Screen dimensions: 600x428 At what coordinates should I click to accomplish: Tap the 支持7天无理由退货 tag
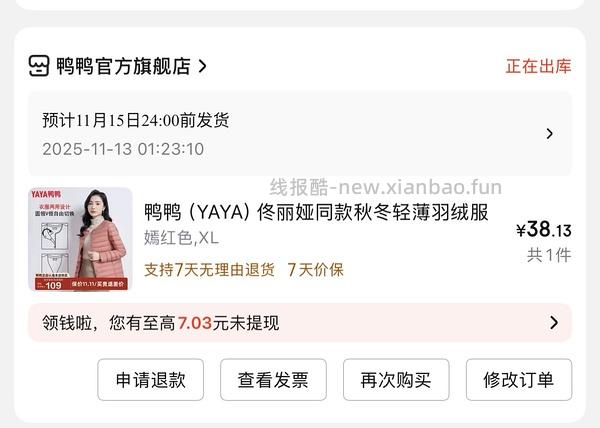209,270
